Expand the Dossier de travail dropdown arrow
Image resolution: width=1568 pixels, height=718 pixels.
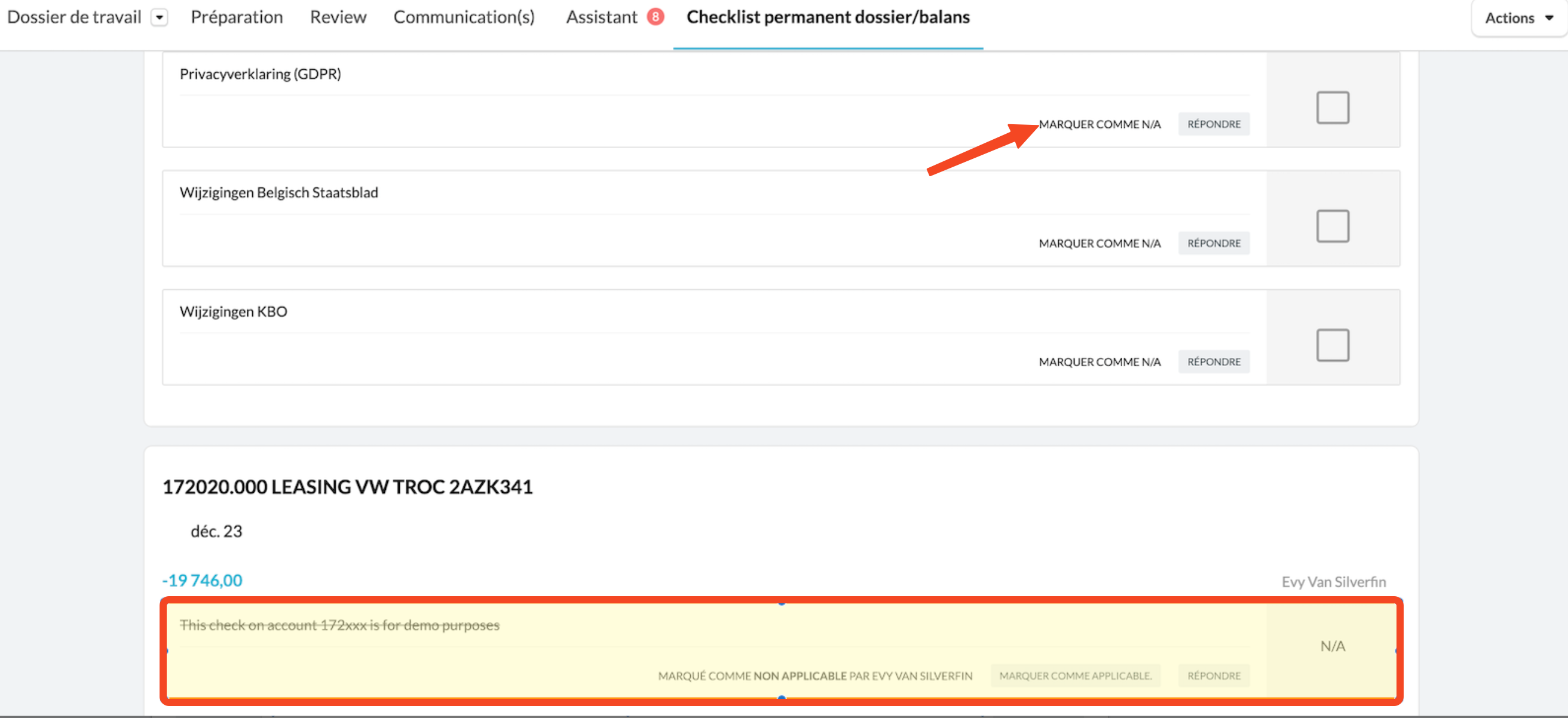coord(160,18)
